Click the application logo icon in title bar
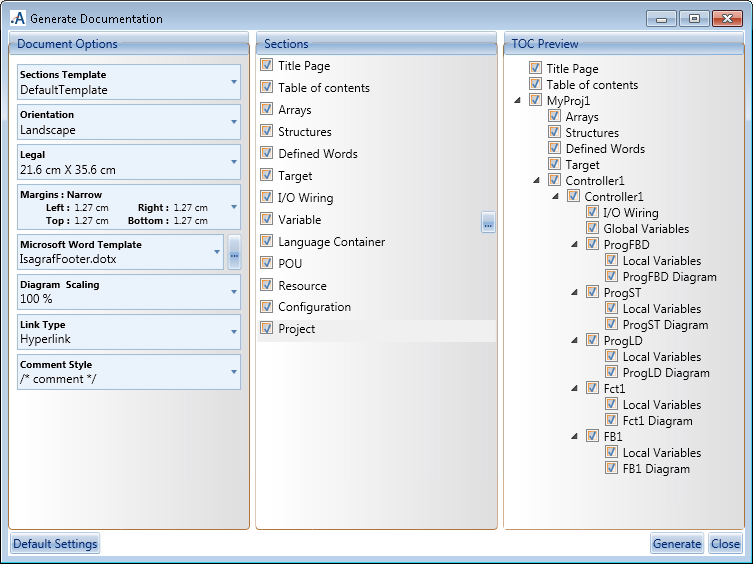 [x=18, y=18]
